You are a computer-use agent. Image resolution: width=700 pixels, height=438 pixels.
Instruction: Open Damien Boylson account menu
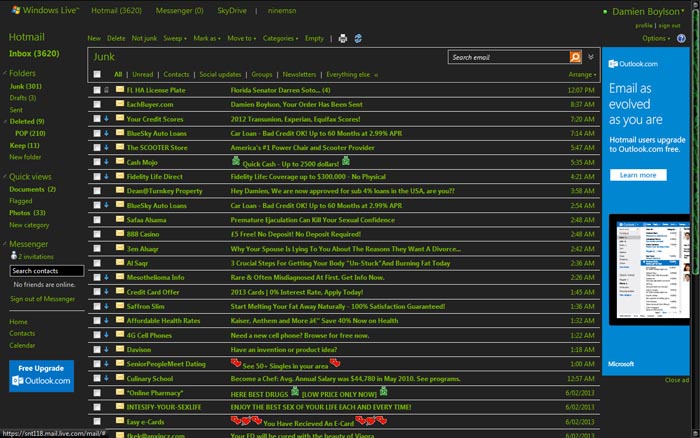point(648,12)
